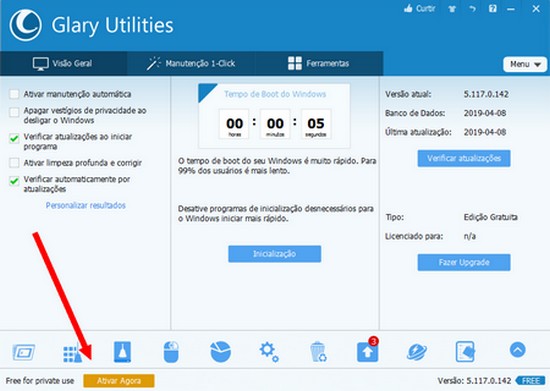The image size is (550, 391).
Task: Expand the dock with the up-arrow circle
Action: tap(518, 350)
